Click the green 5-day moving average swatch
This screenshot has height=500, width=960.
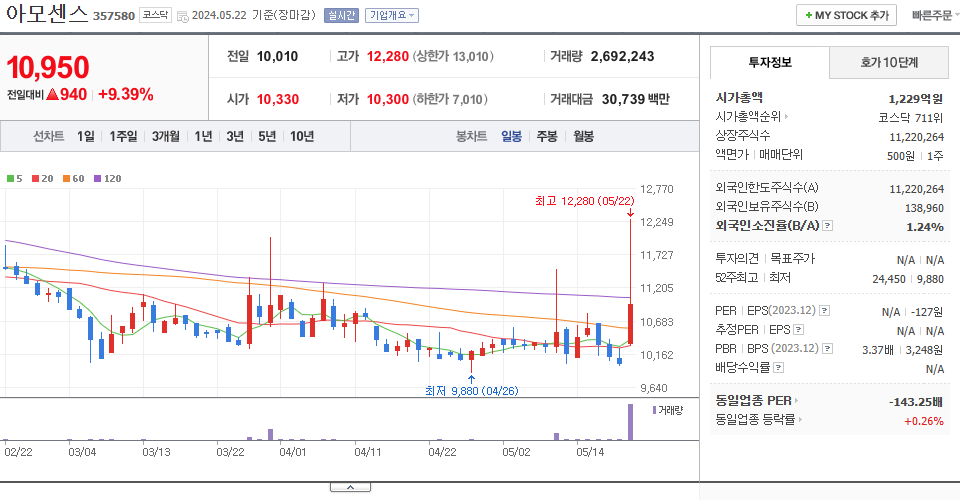pyautogui.click(x=10, y=179)
